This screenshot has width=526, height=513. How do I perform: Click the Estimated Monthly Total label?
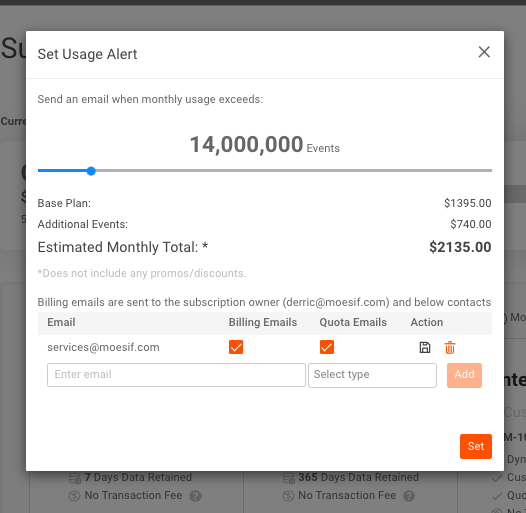click(123, 247)
